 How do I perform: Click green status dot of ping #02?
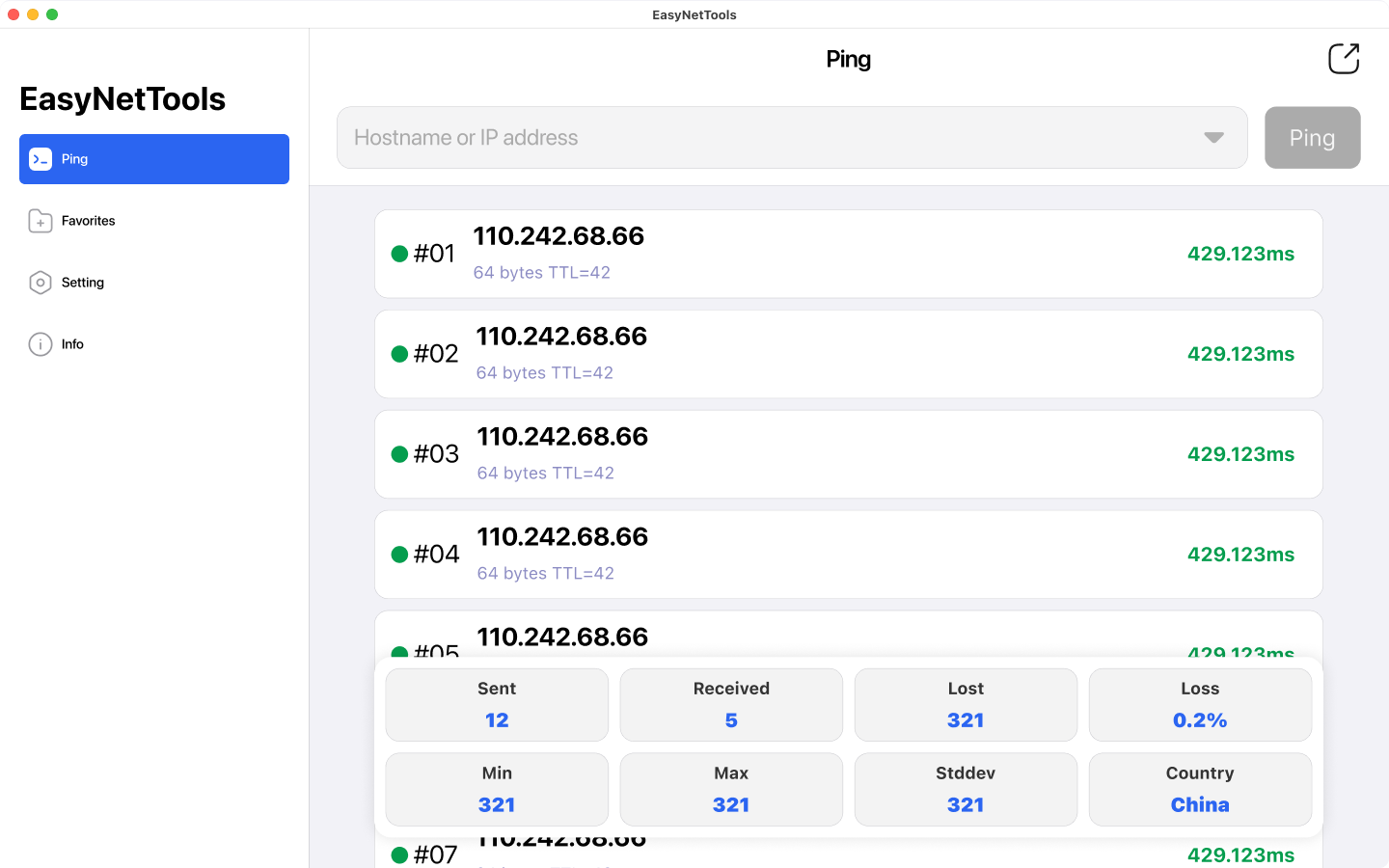pos(399,354)
